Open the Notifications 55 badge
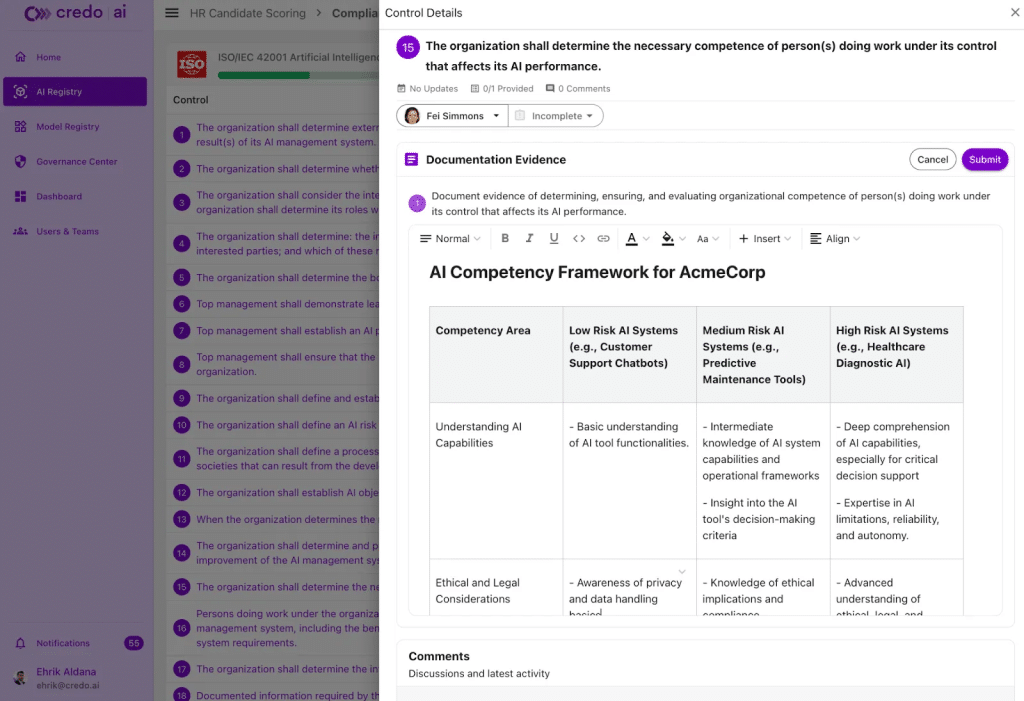This screenshot has width=1024, height=701. pyautogui.click(x=134, y=643)
